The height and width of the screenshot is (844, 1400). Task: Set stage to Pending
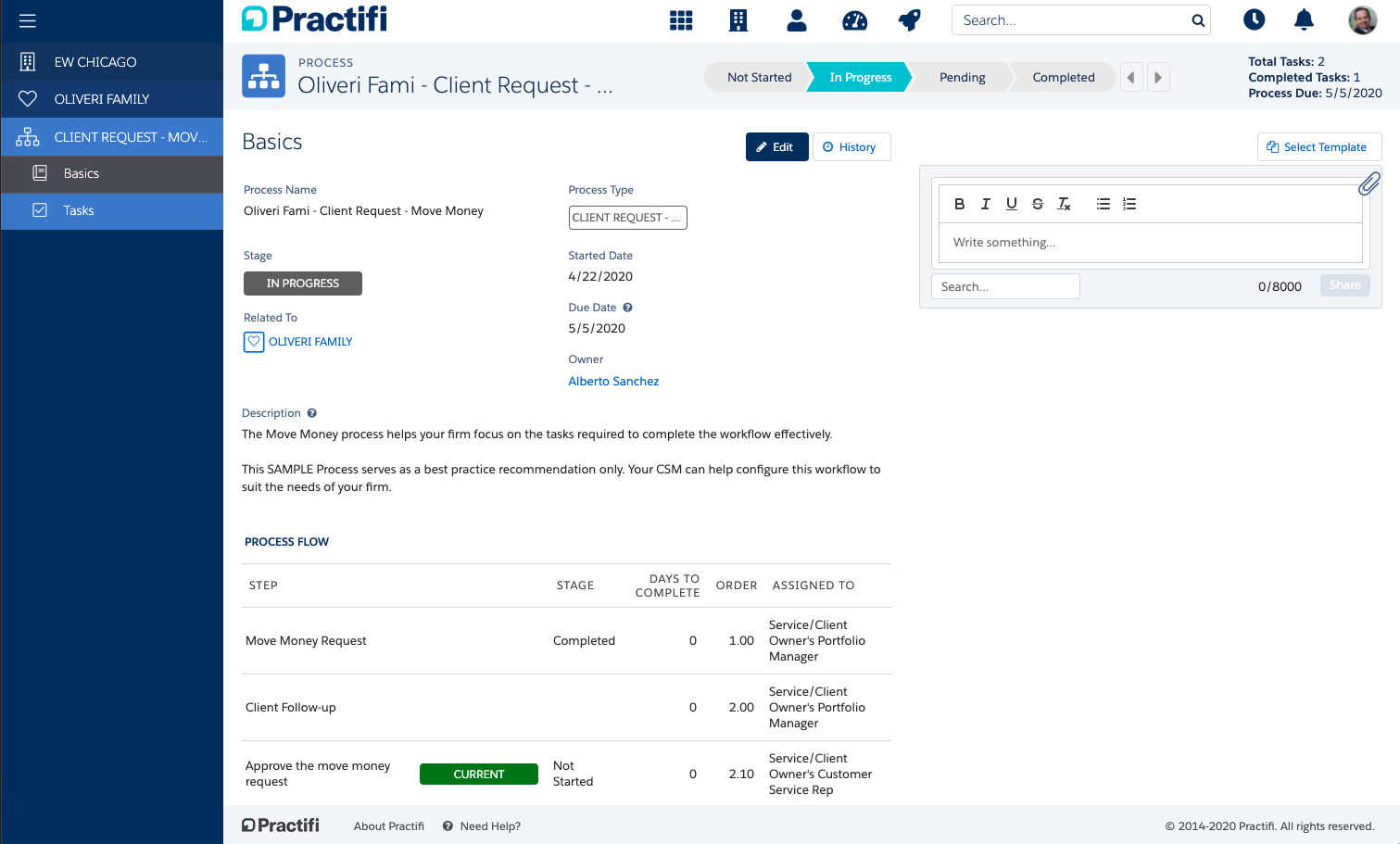[x=962, y=77]
